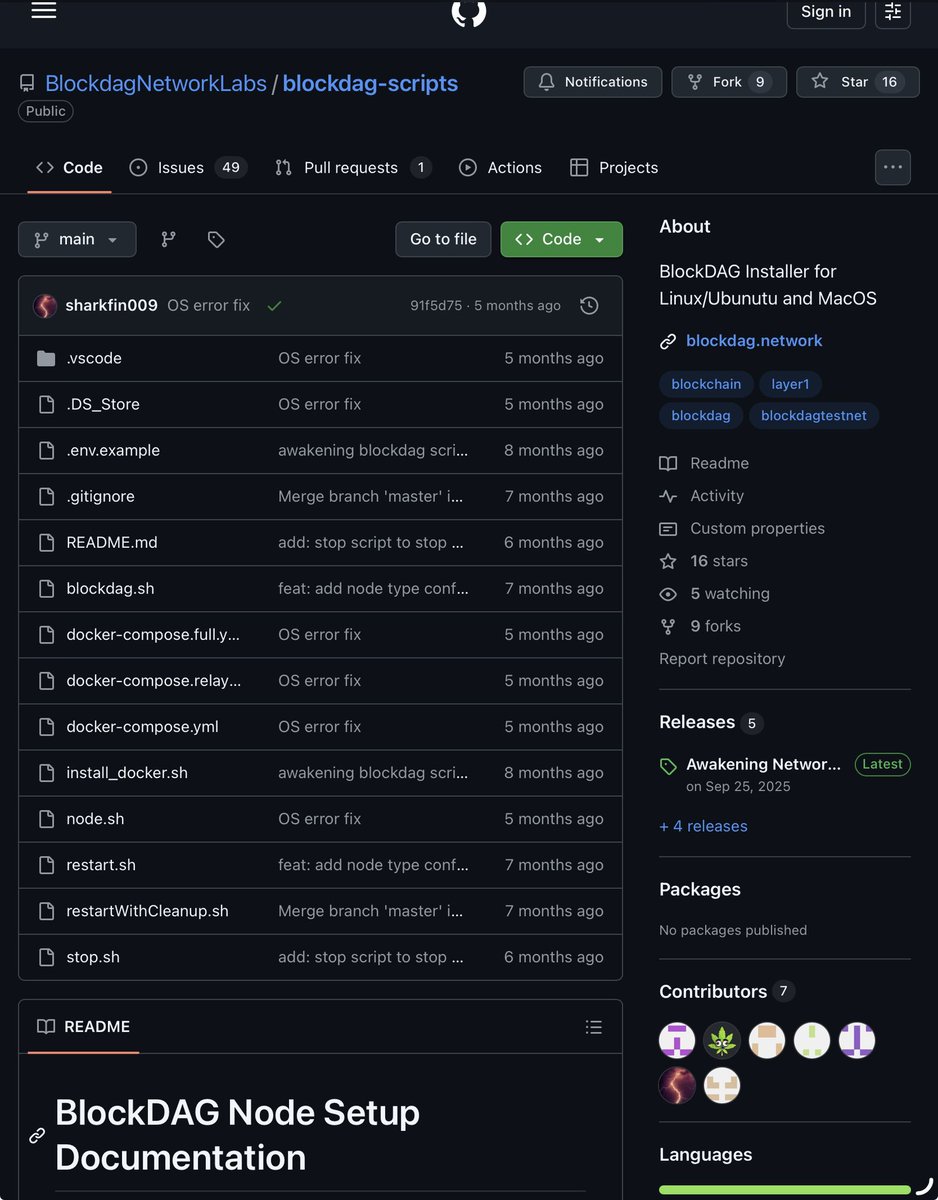Open Awakening Network latest release

[x=763, y=764]
